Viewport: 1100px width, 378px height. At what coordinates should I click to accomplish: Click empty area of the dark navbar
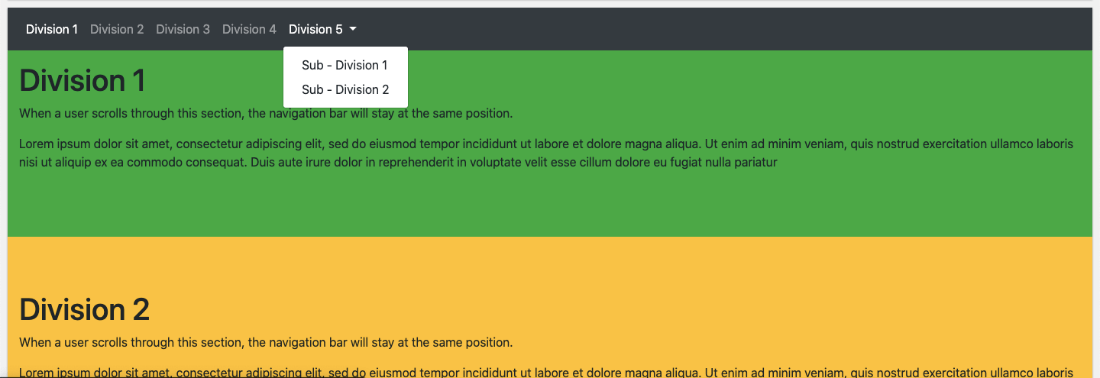click(702, 29)
